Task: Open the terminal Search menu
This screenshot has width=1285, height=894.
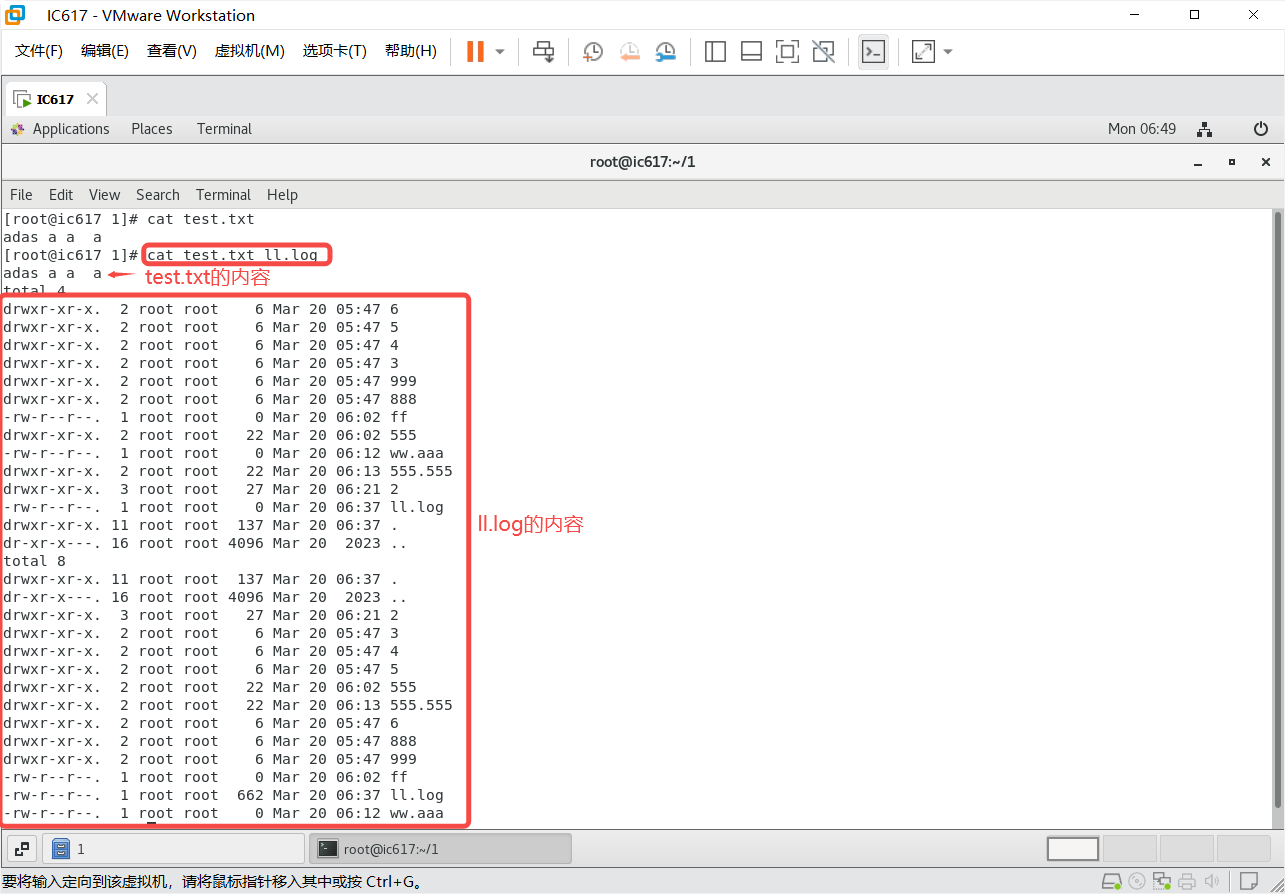Action: tap(158, 195)
